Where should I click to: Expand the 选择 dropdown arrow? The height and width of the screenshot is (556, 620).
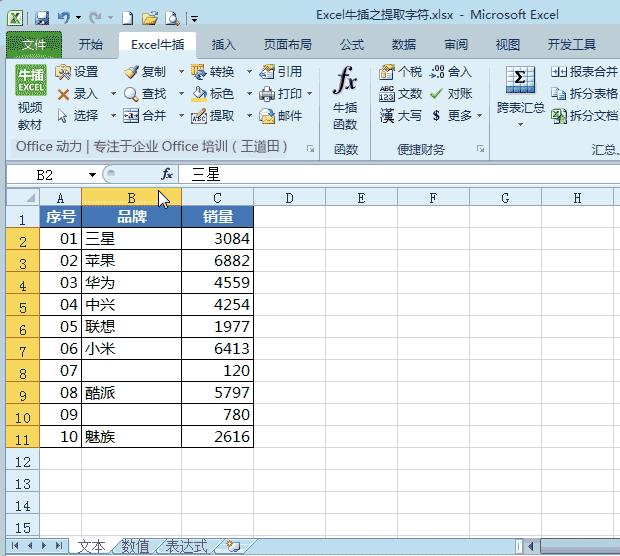113,116
